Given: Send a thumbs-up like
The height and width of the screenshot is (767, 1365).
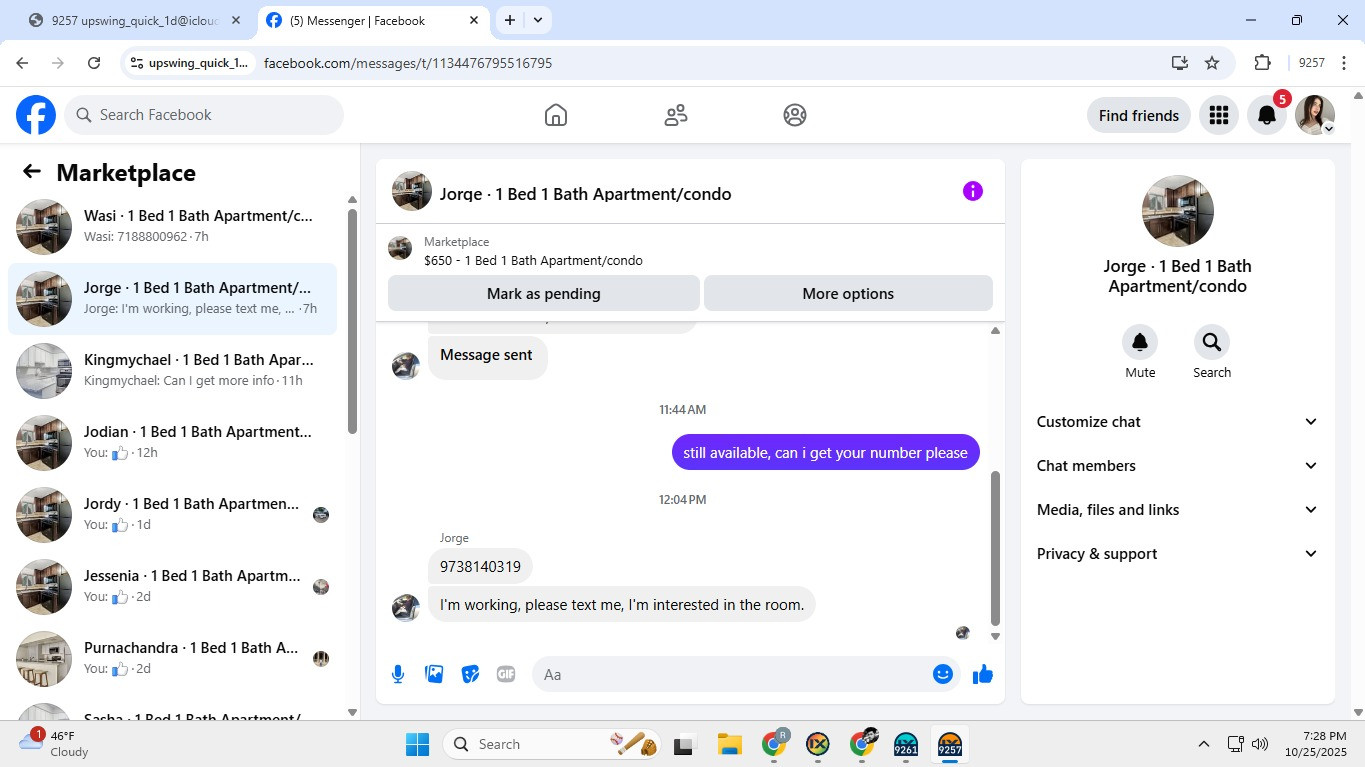Looking at the screenshot, I should [983, 674].
